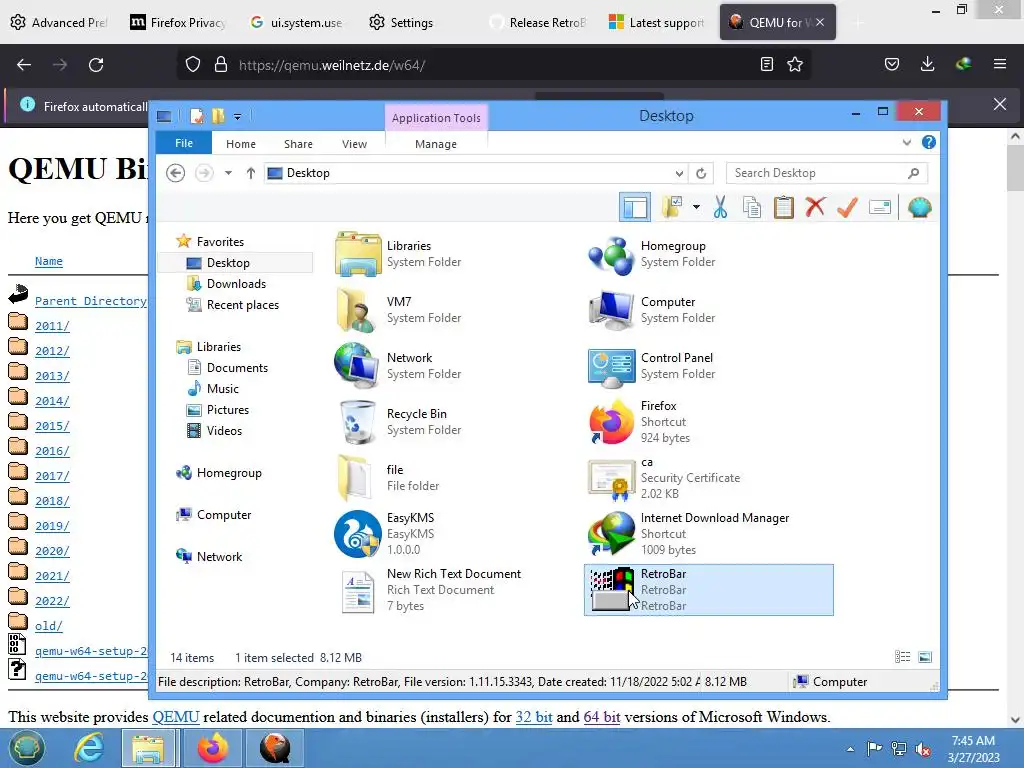
Task: Click the teal shell icon in toolbar
Action: pos(919,208)
